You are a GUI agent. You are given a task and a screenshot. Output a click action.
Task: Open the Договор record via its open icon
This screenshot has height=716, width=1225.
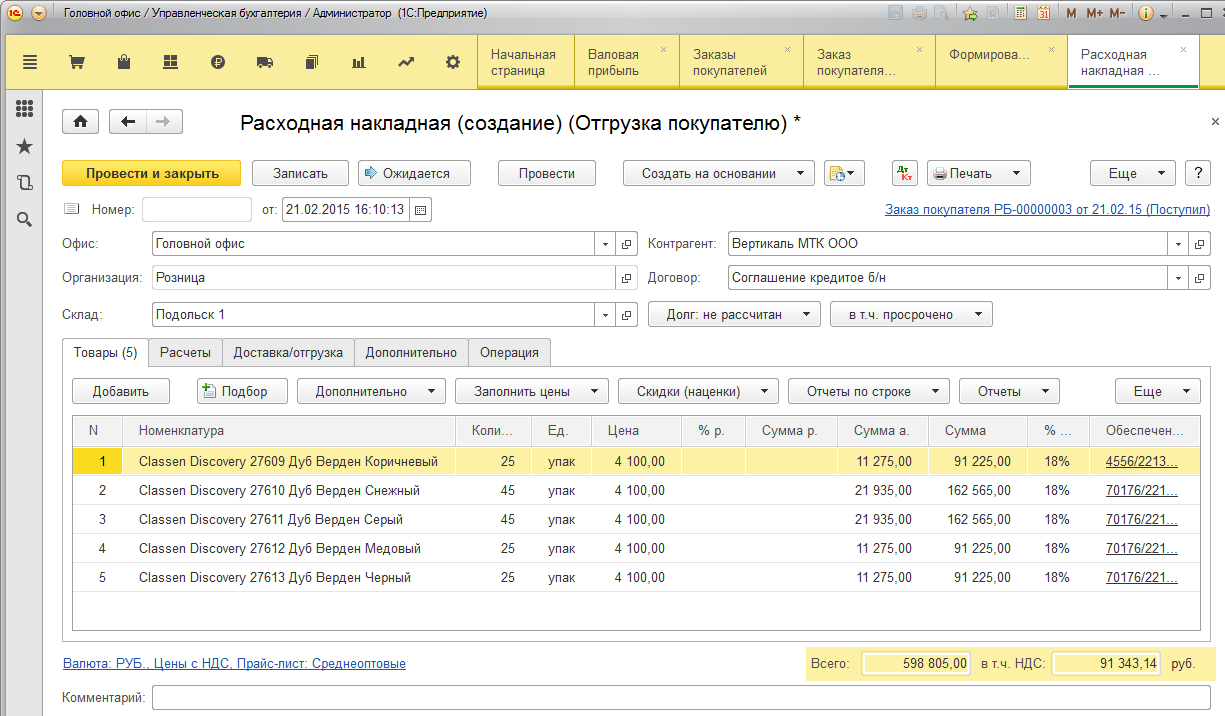1201,278
